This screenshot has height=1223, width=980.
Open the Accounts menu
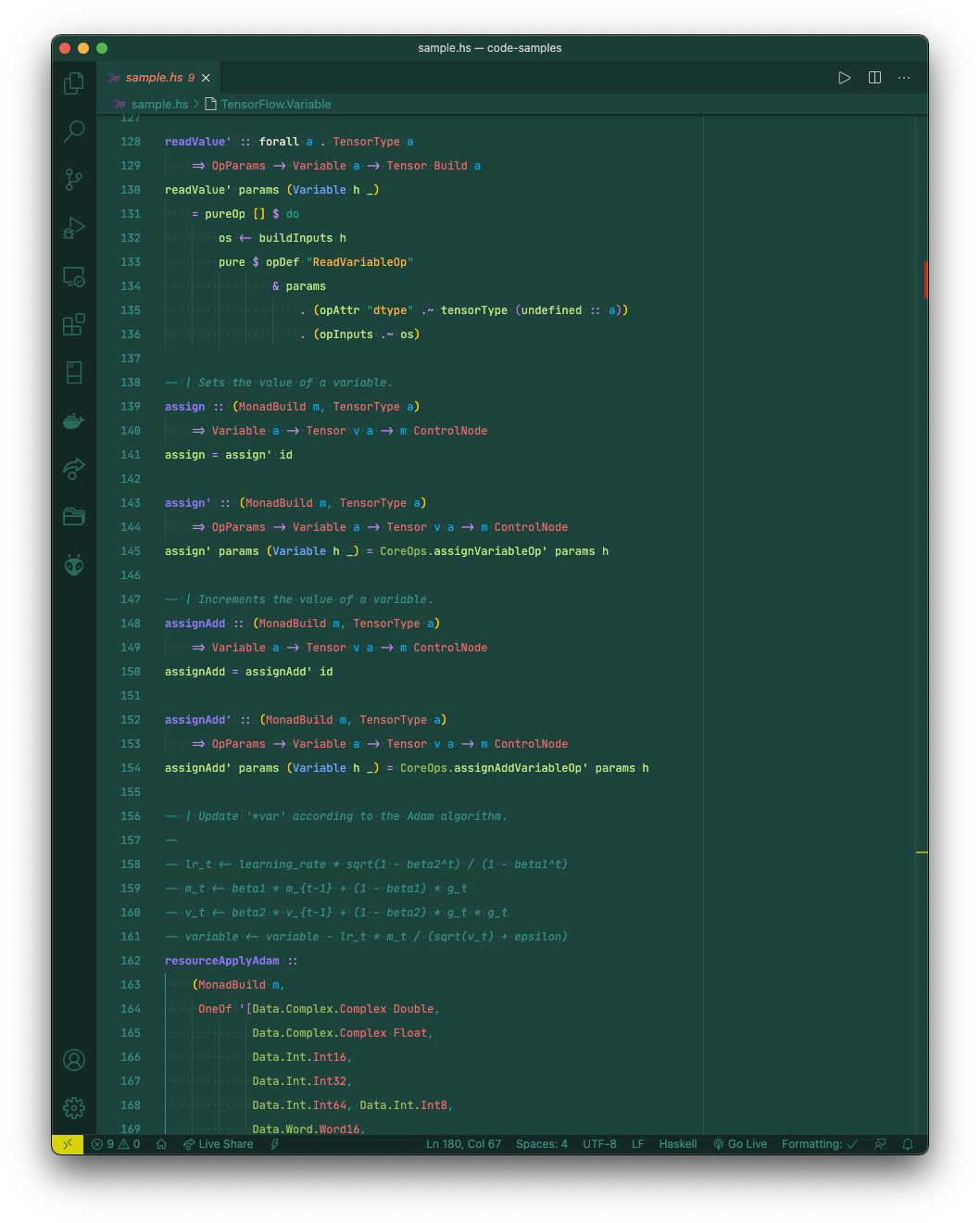pyautogui.click(x=74, y=1060)
